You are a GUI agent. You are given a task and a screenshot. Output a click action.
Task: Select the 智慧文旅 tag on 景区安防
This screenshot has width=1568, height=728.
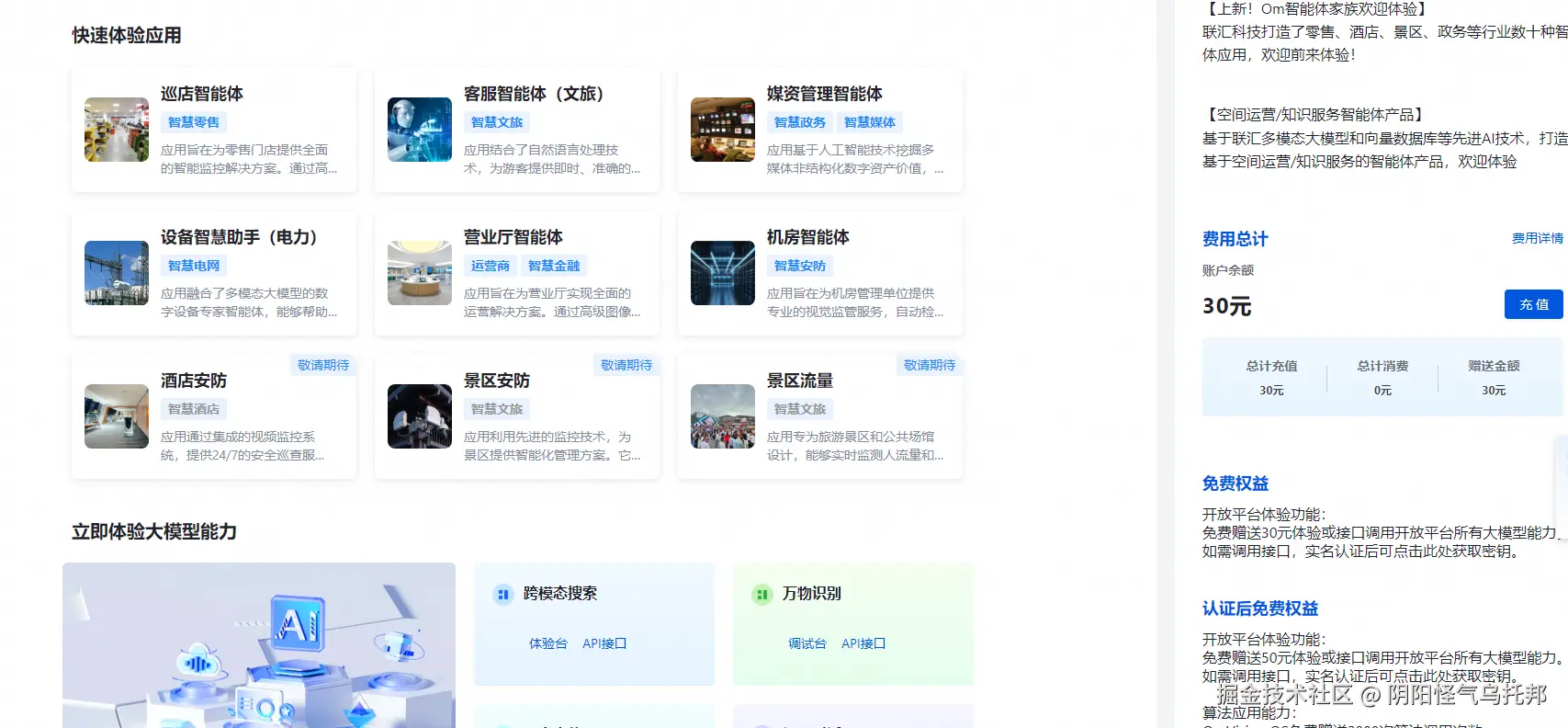coord(497,409)
